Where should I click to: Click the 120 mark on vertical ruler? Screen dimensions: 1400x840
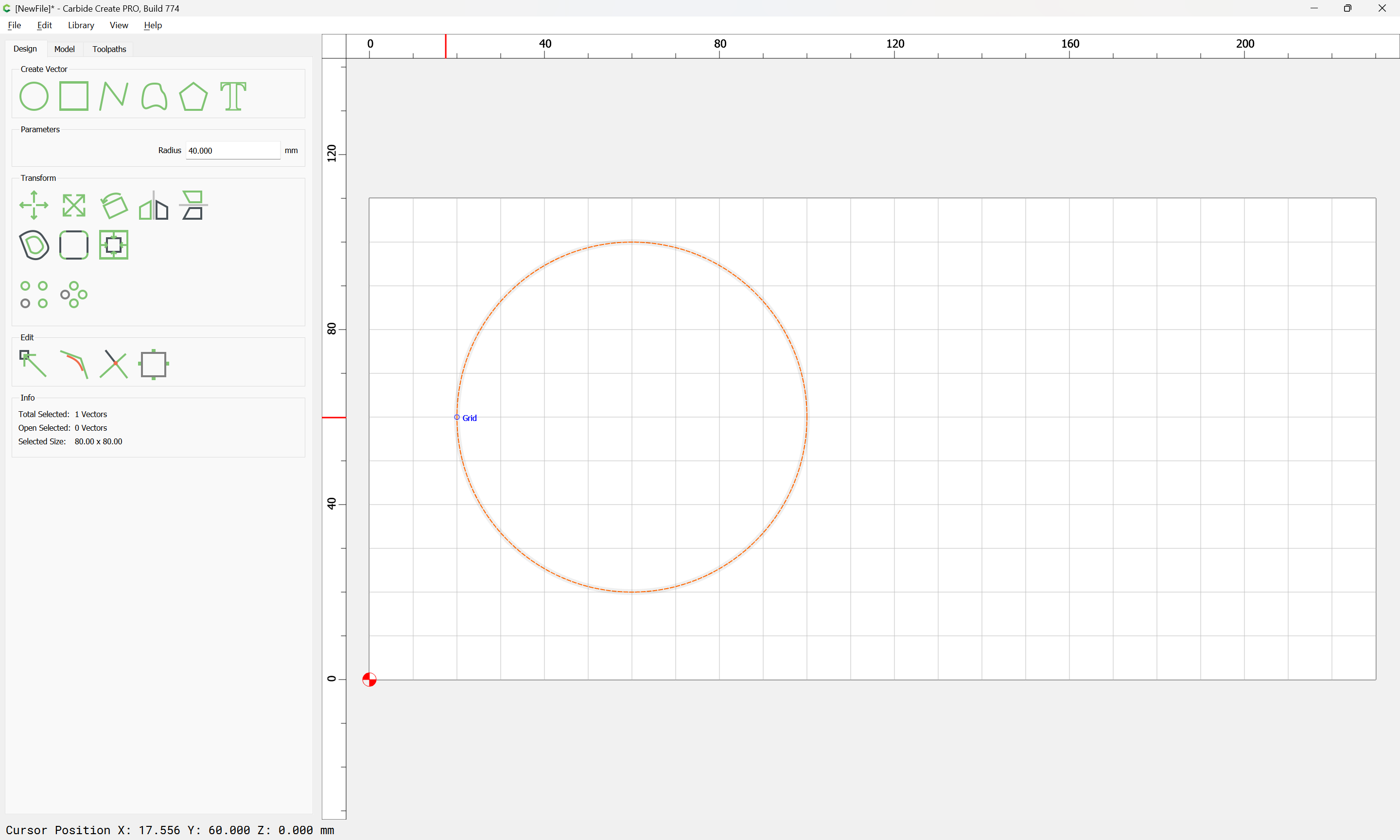click(332, 154)
